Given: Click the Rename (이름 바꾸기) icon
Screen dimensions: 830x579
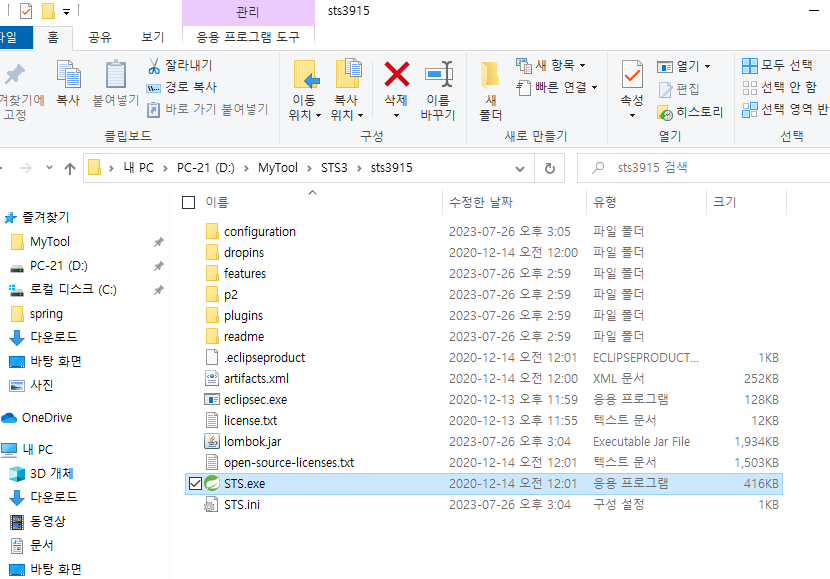Looking at the screenshot, I should coord(439,74).
